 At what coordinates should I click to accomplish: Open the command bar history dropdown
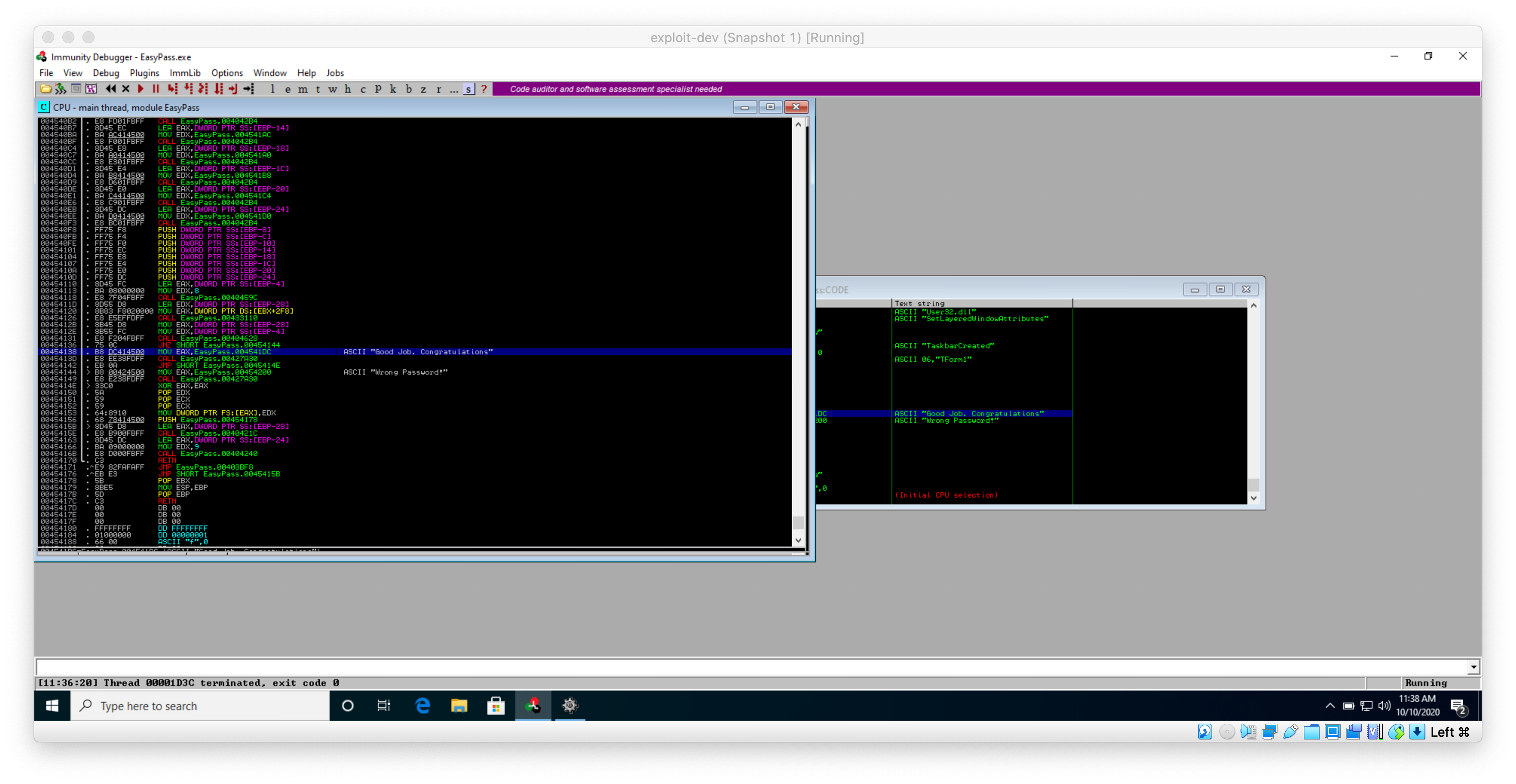(x=1474, y=667)
